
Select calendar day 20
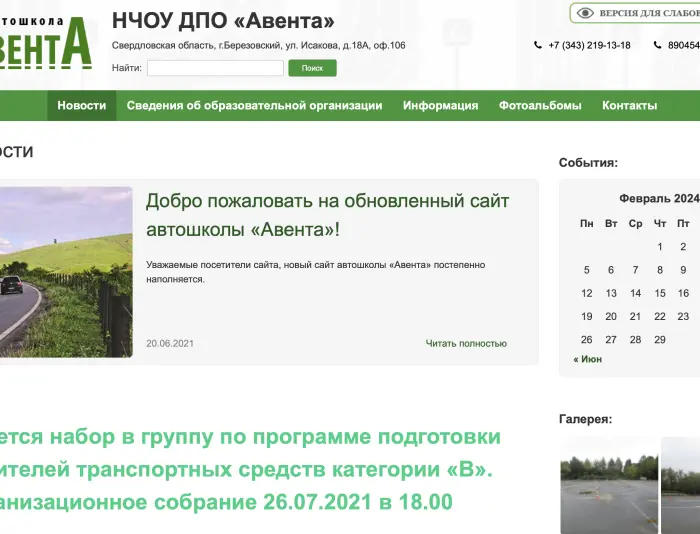coord(611,316)
